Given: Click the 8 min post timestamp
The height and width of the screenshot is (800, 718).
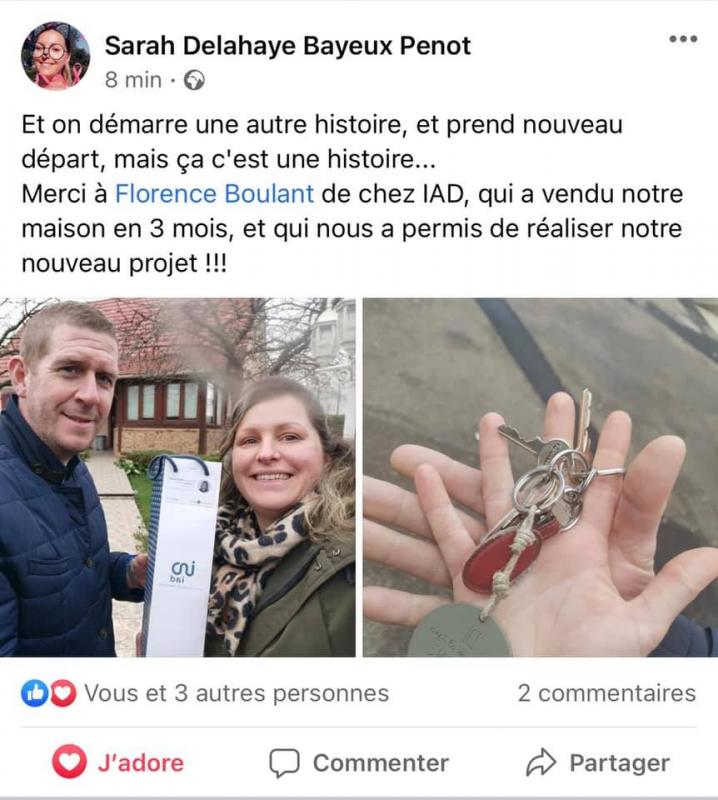Looking at the screenshot, I should point(133,80).
